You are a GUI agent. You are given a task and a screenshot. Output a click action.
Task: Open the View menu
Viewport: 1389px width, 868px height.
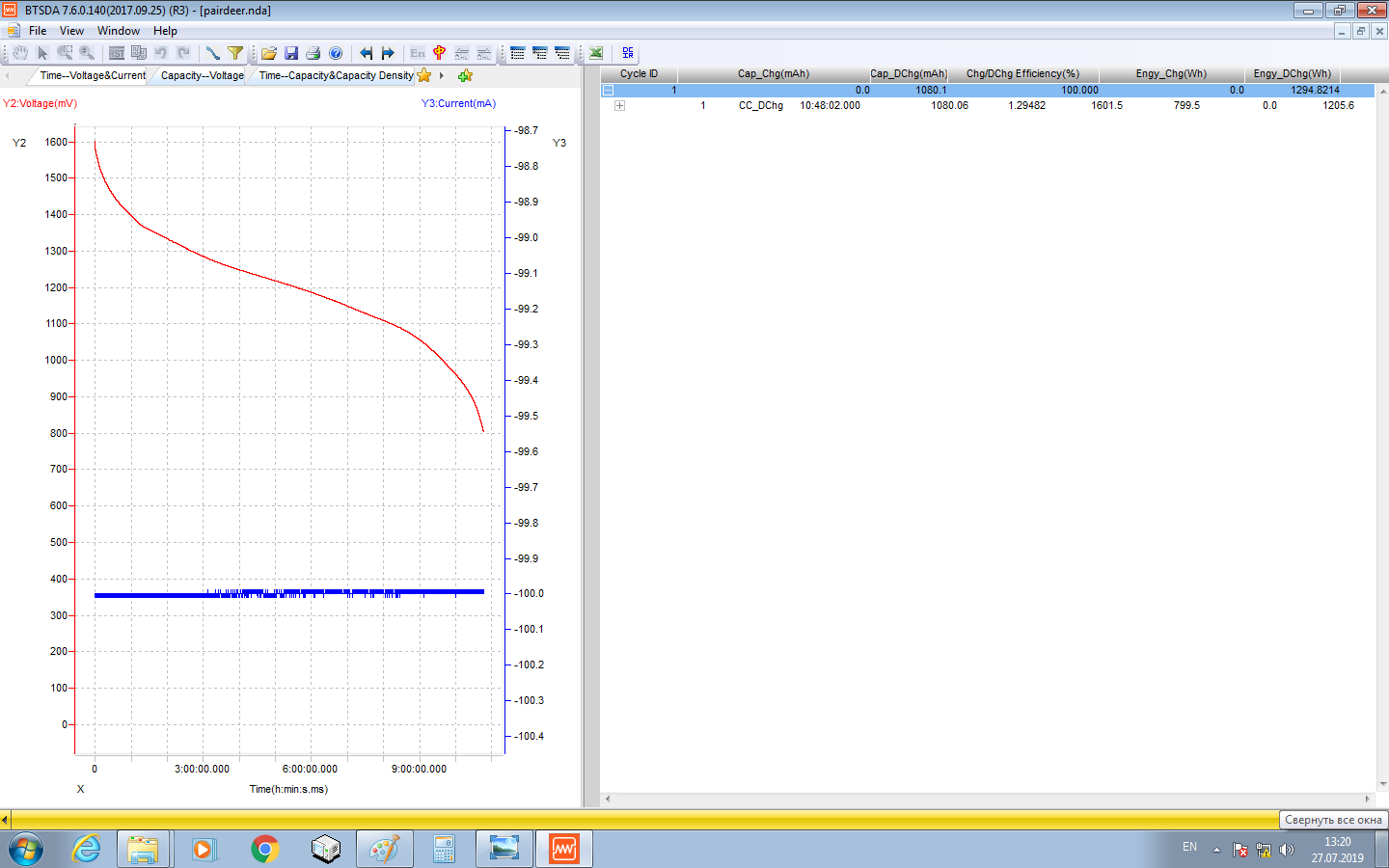point(71,31)
